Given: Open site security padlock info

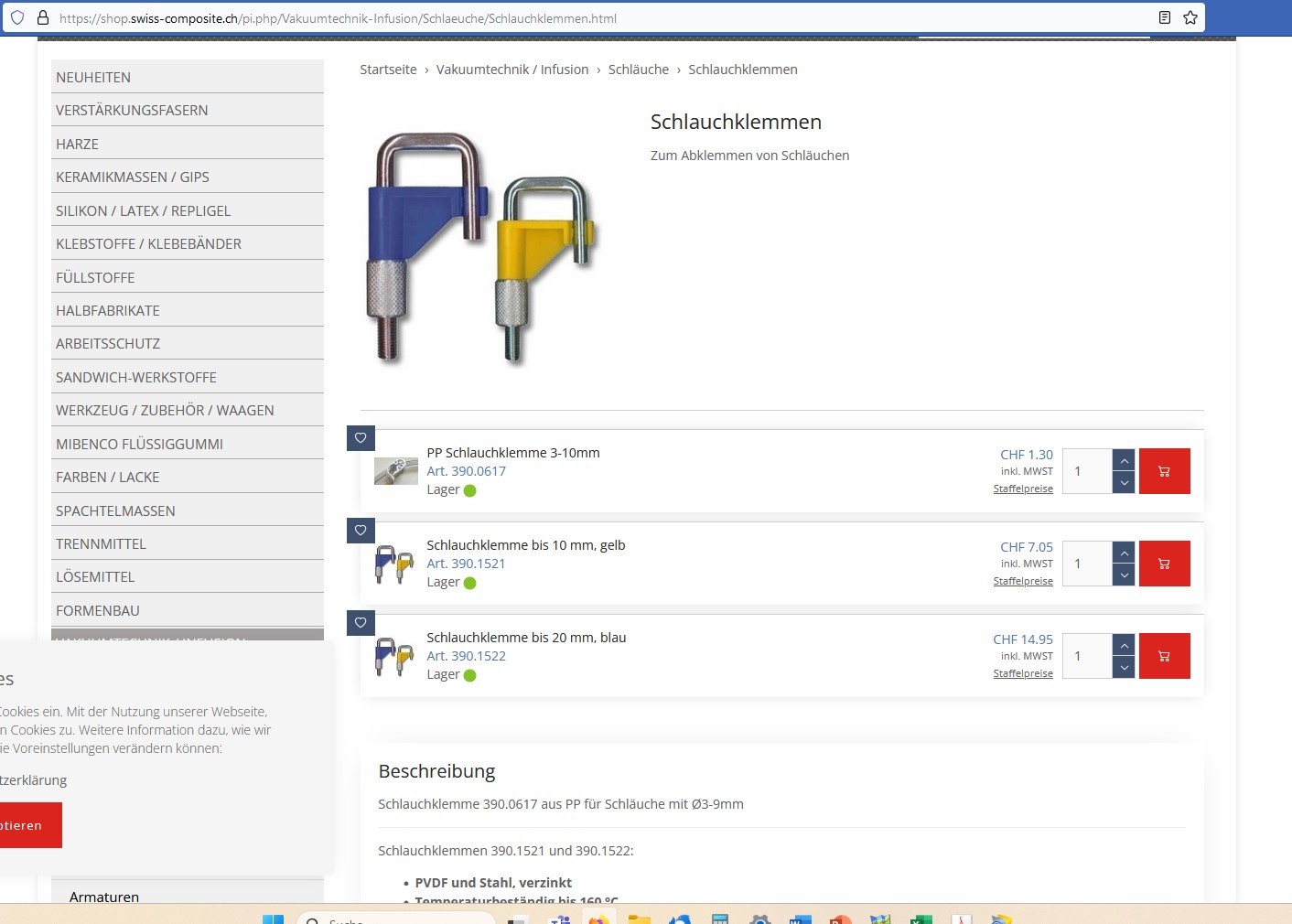Looking at the screenshot, I should tap(42, 17).
